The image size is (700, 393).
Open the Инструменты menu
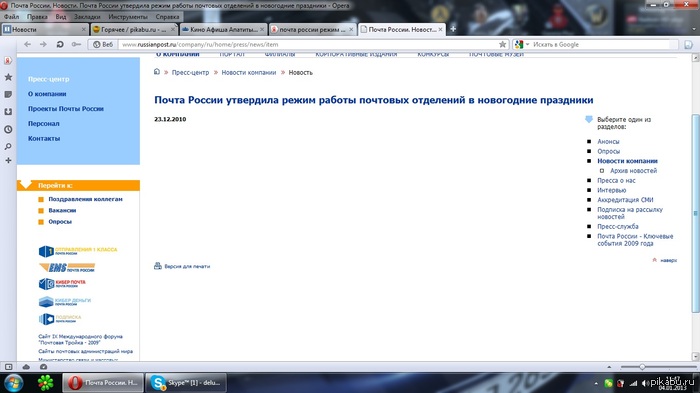pos(128,17)
